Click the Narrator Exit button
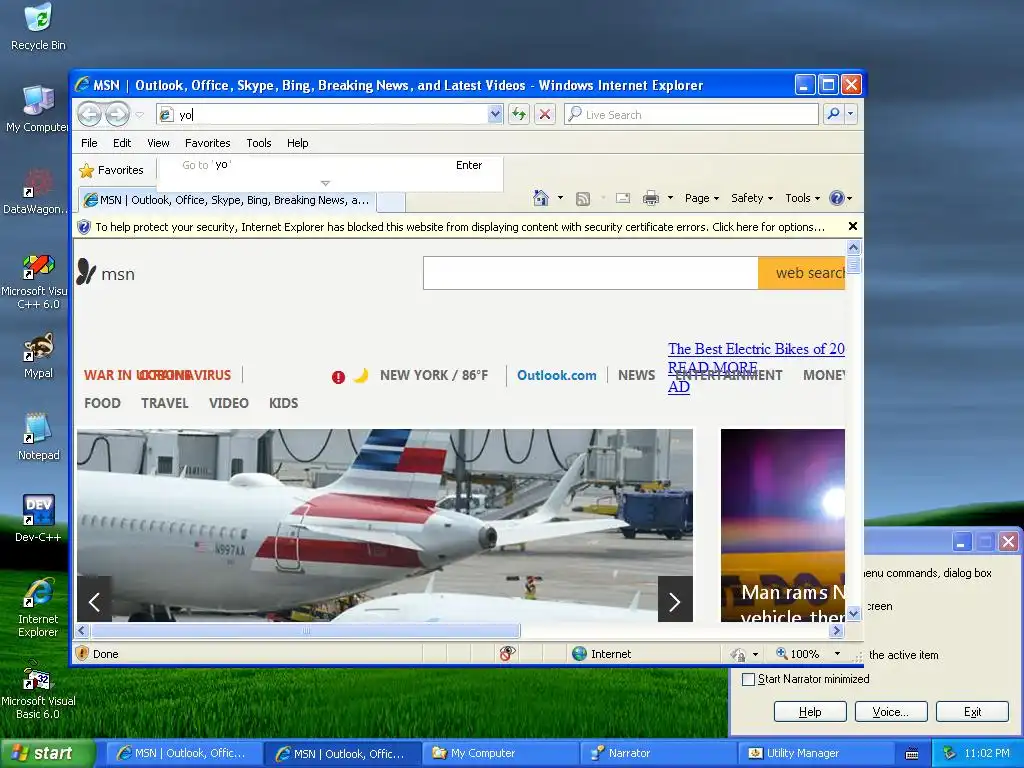The width and height of the screenshot is (1024, 768). pos(972,712)
